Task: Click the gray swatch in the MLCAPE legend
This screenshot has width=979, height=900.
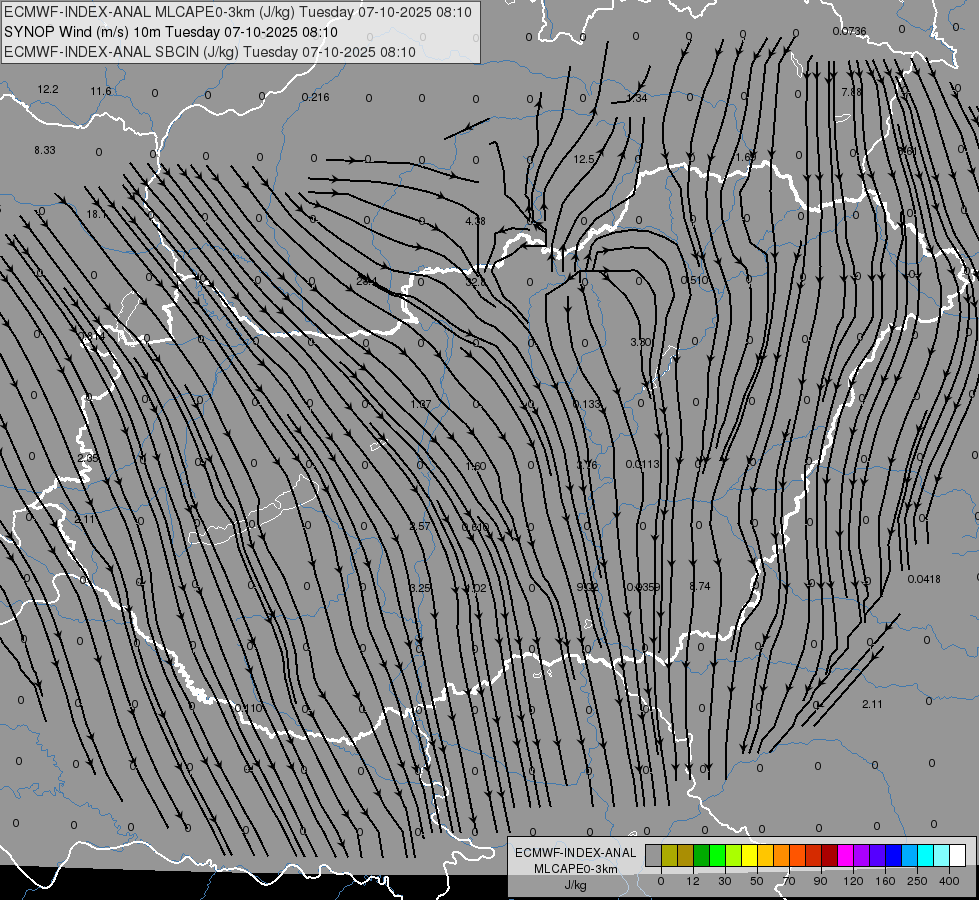Action: pyautogui.click(x=653, y=855)
